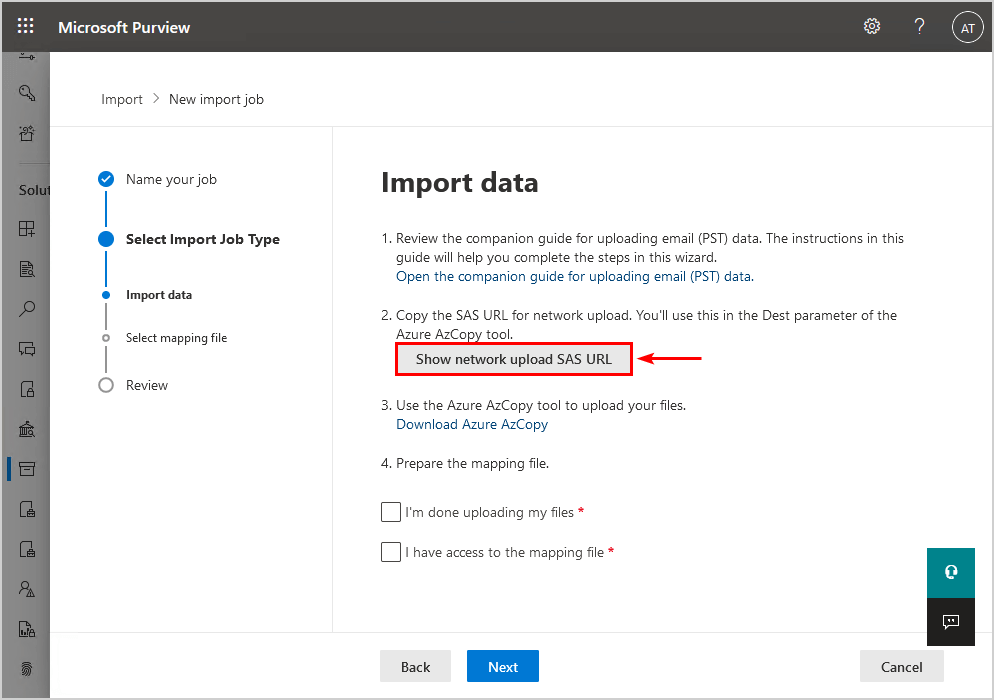
Task: Open the eDiscovery institution icon in sidebar
Action: [26, 428]
